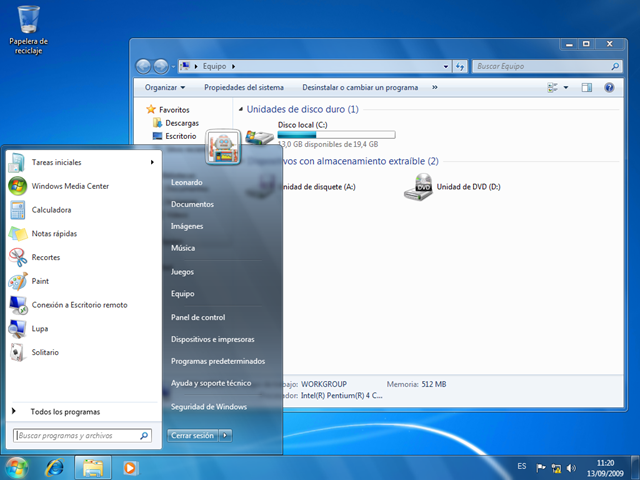This screenshot has width=640, height=480.
Task: Click the Windows Start orb
Action: [16, 468]
